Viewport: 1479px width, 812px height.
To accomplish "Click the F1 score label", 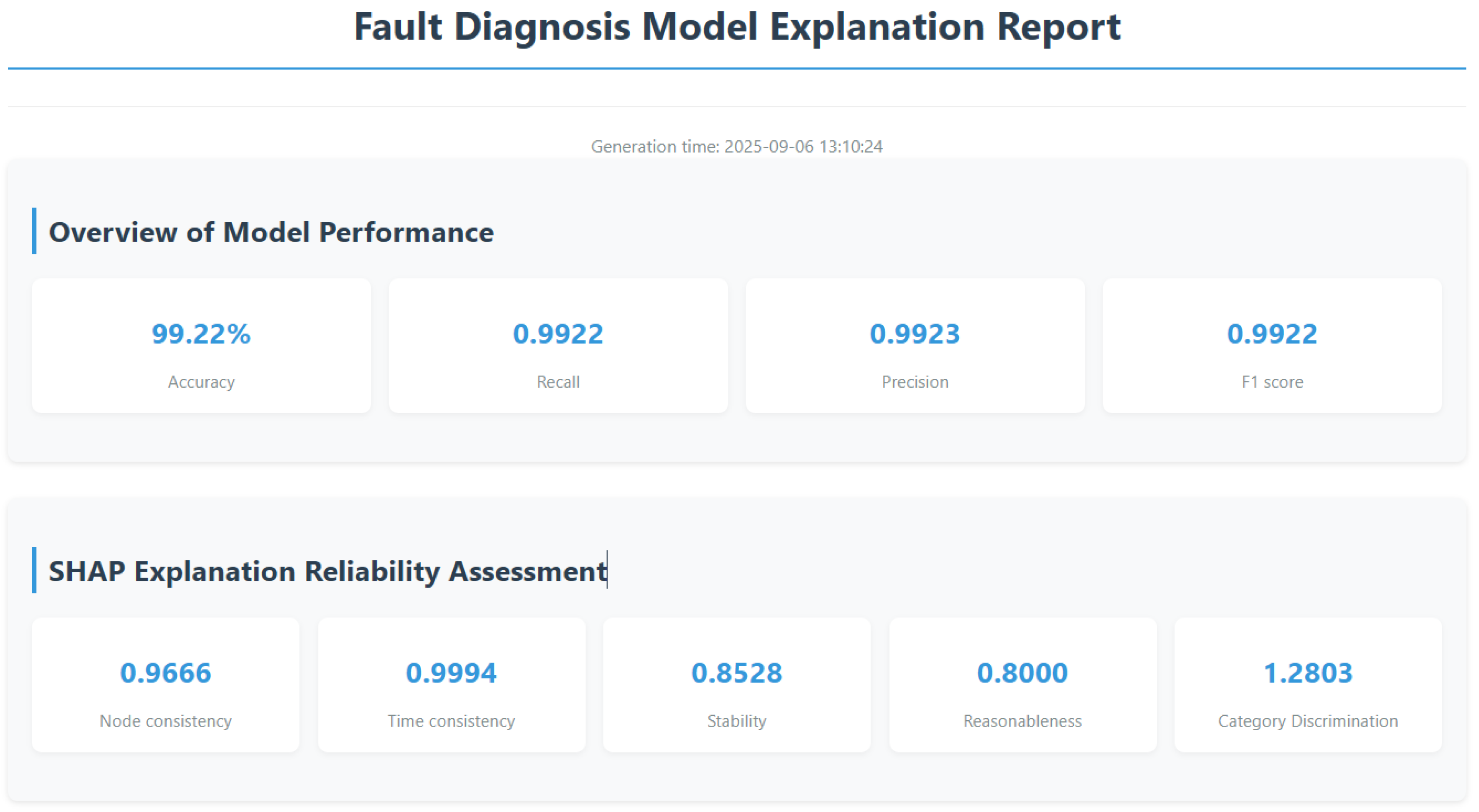I will click(1272, 381).
